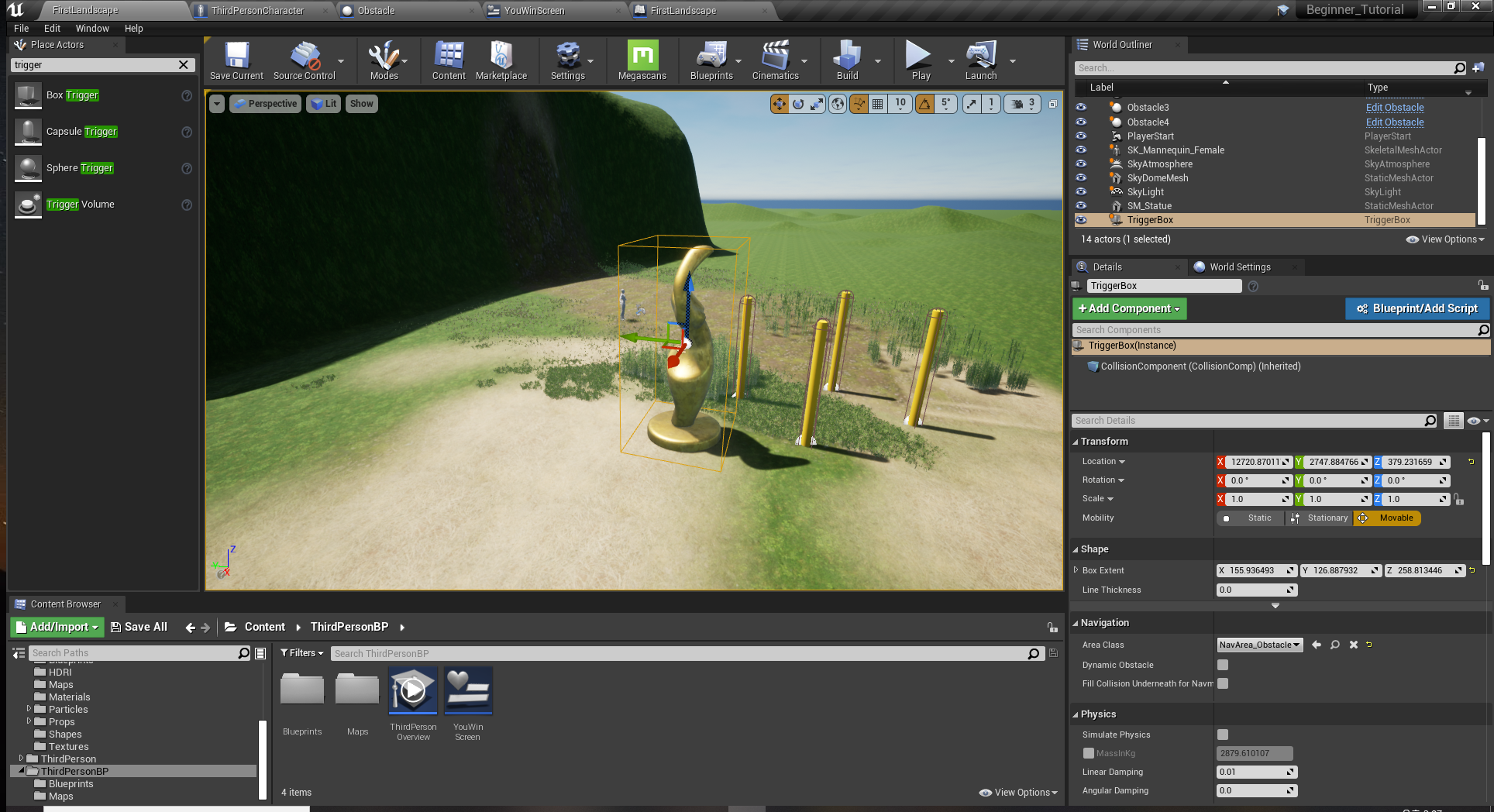Click the Search ThirdPersonBP field
This screenshot has width=1494, height=812.
tap(686, 653)
